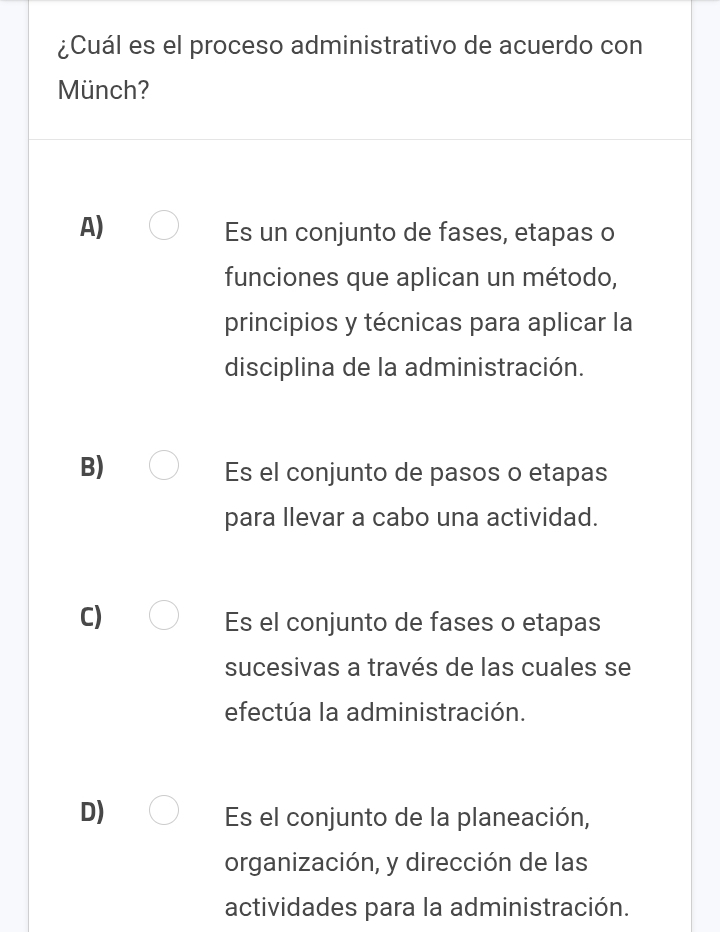
Task: Click the text "principios y técnicas para aplicar la"
Action: coord(428,323)
